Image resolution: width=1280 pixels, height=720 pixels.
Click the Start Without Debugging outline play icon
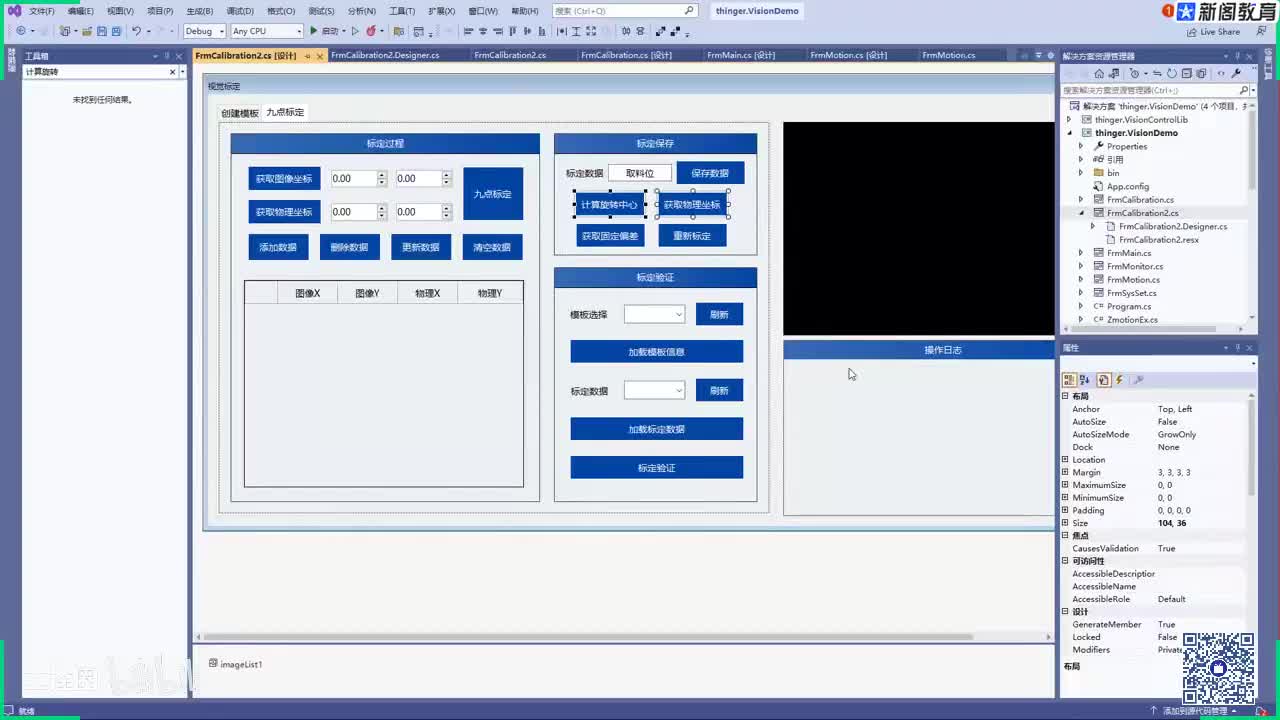[355, 31]
